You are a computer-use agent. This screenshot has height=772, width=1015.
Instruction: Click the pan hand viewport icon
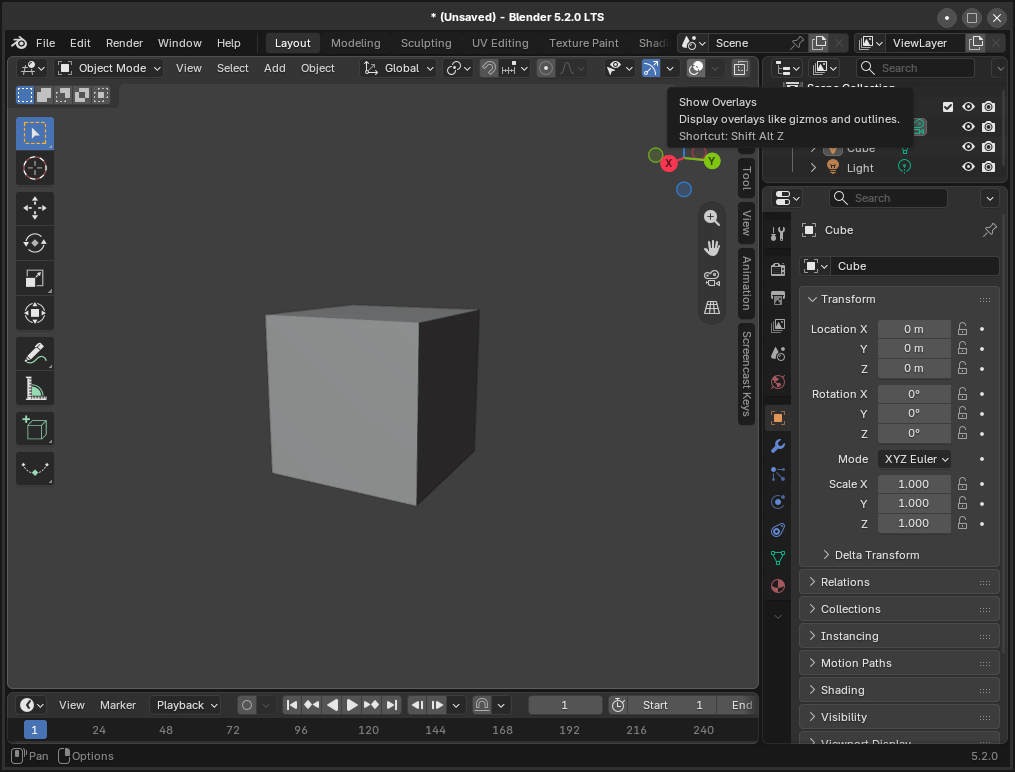pos(711,248)
